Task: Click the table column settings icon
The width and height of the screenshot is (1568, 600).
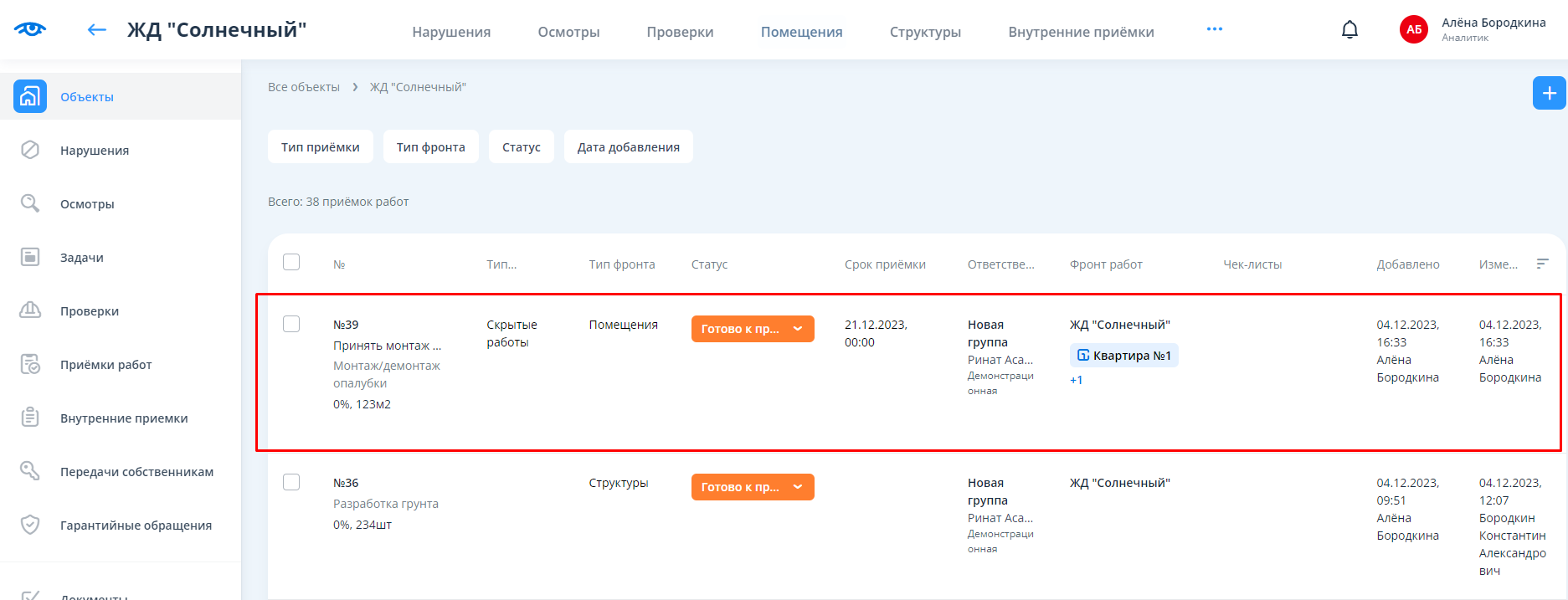Action: pyautogui.click(x=1542, y=264)
